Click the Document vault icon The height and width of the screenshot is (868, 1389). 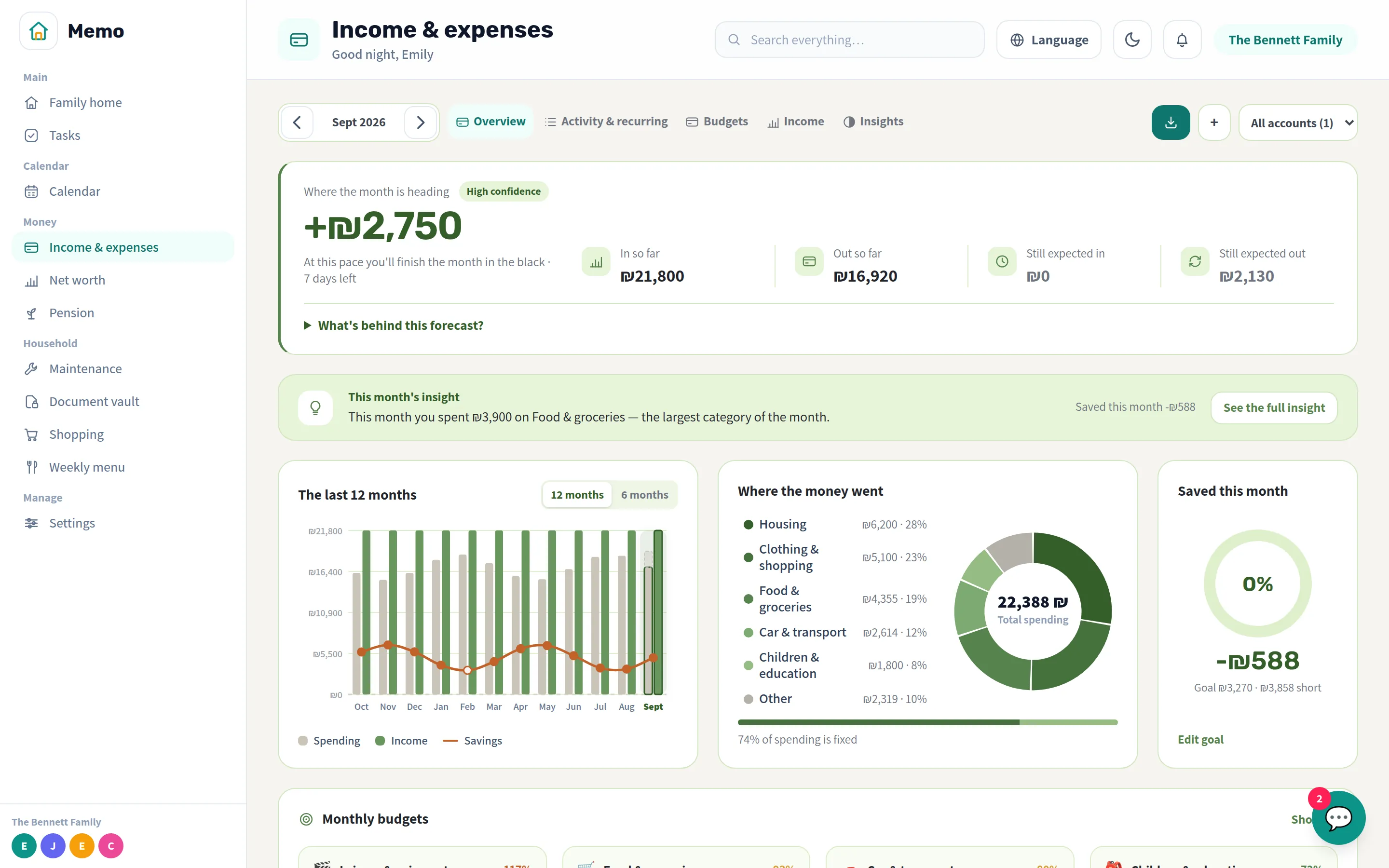pos(31,402)
